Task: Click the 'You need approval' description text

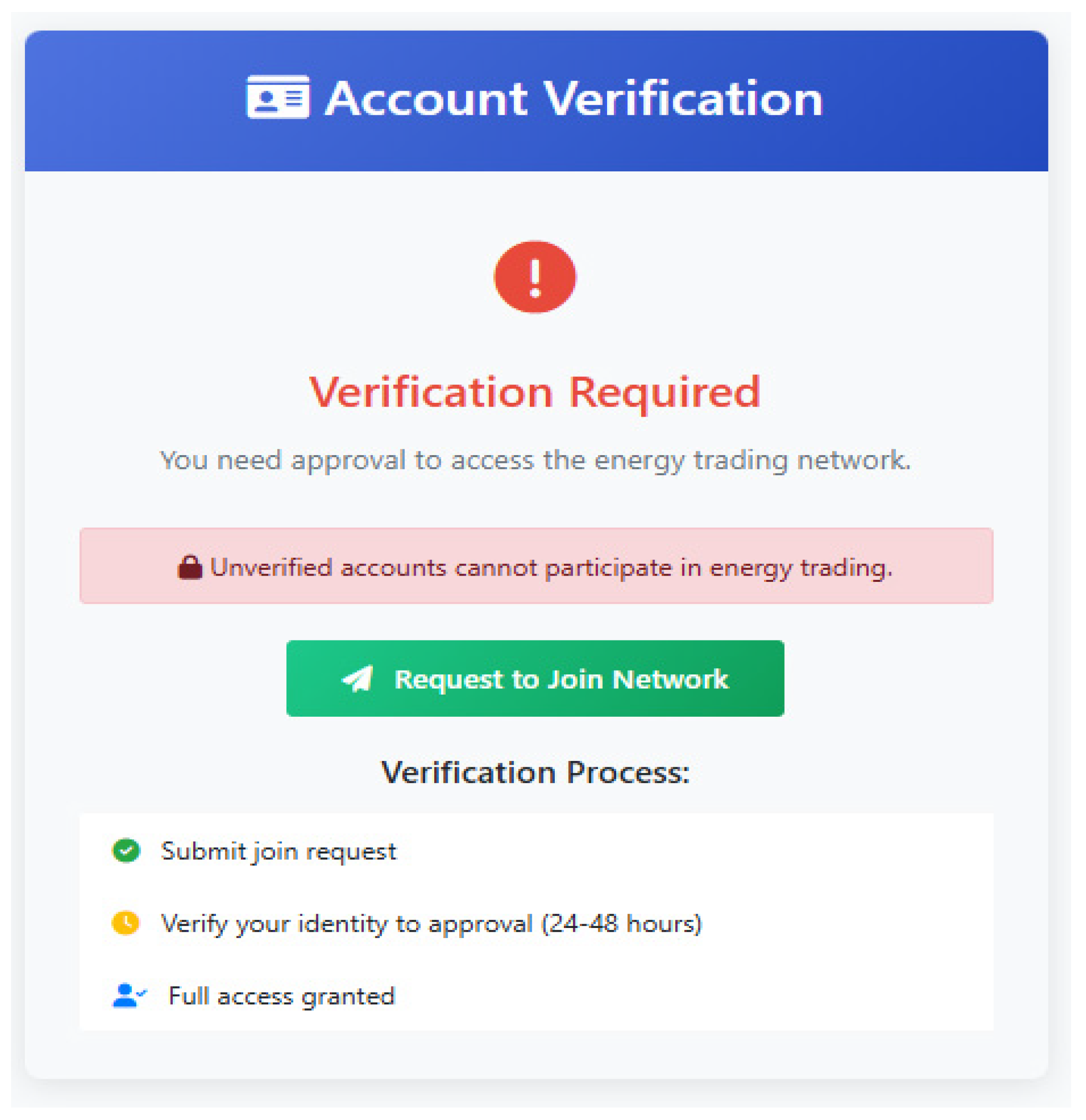Action: (x=535, y=460)
